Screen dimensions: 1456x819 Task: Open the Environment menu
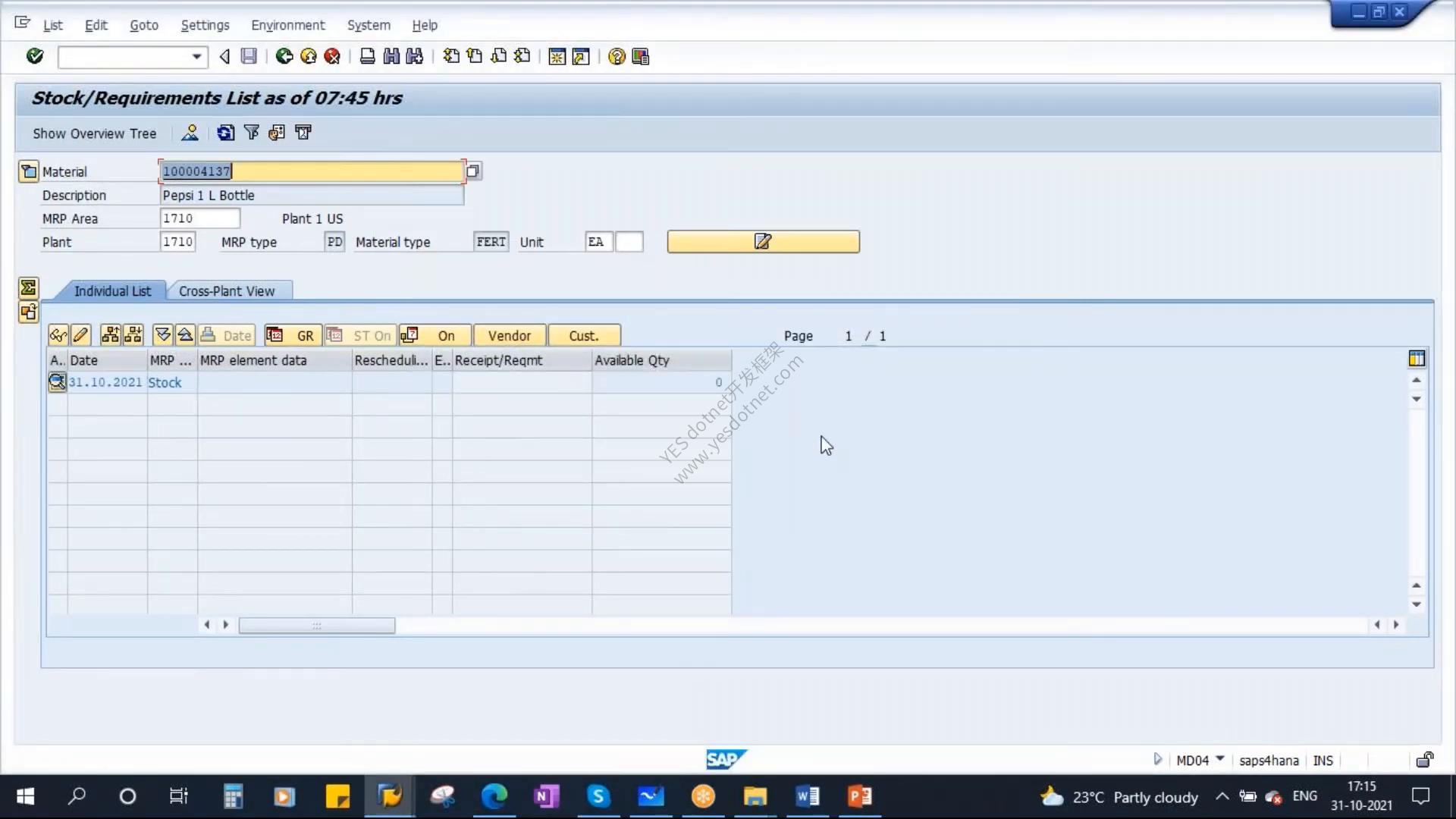[287, 25]
